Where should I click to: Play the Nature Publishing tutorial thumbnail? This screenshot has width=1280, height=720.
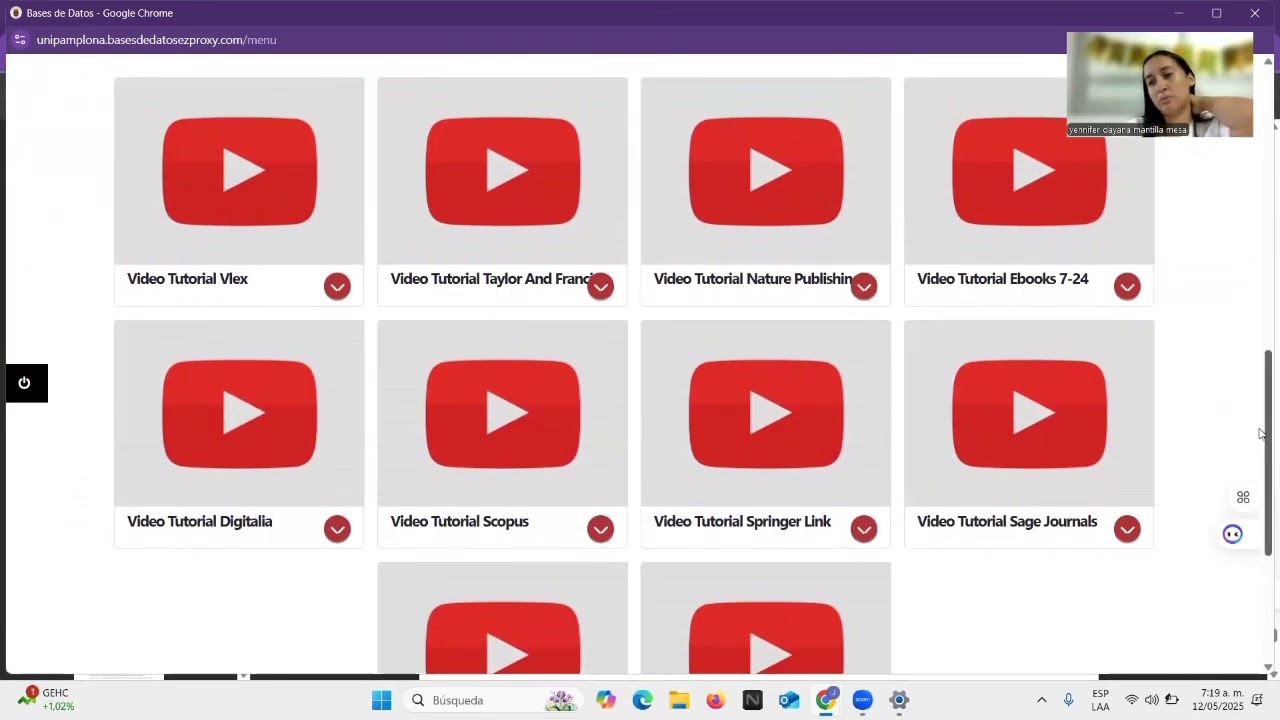pos(766,171)
